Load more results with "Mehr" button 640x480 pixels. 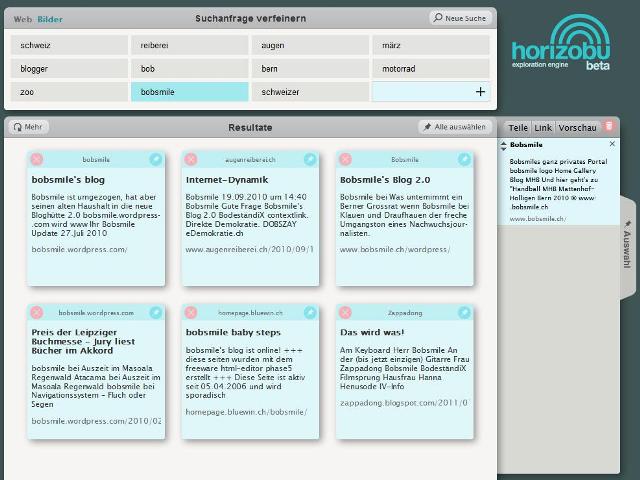click(x=29, y=127)
